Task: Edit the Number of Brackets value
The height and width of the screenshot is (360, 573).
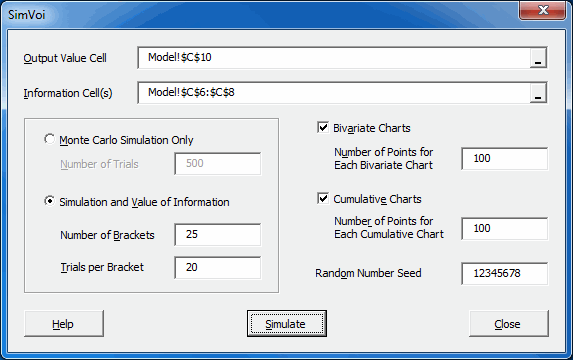Action: [x=218, y=235]
